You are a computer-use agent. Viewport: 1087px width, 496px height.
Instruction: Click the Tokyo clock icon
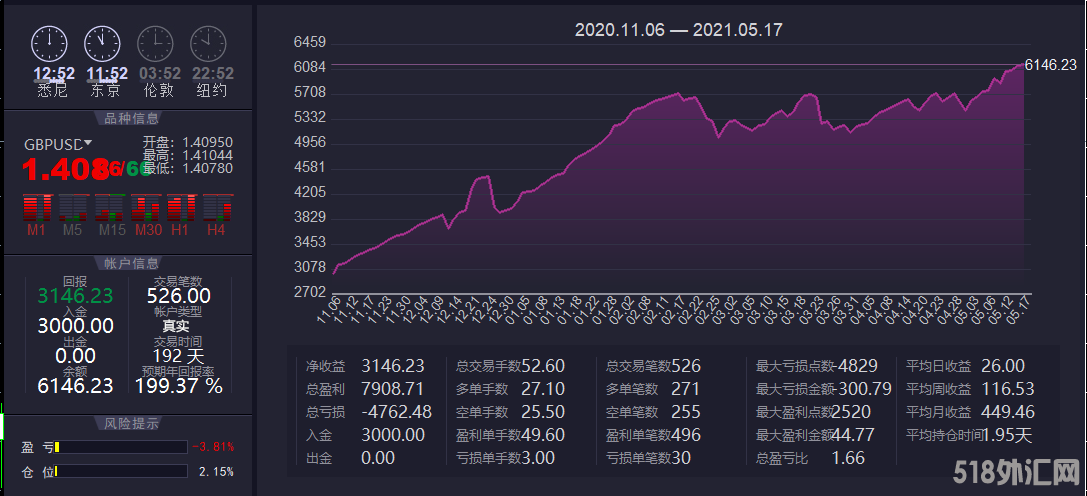(x=103, y=44)
